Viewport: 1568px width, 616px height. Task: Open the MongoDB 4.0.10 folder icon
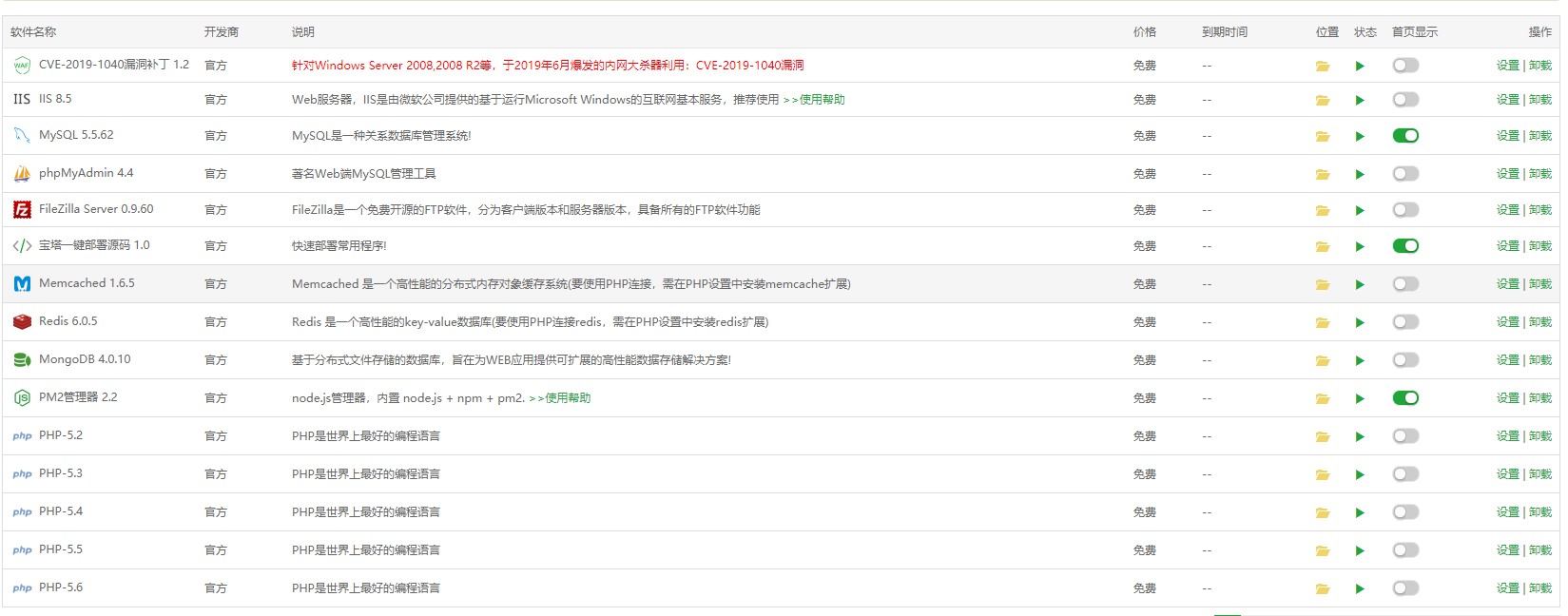click(x=1322, y=360)
